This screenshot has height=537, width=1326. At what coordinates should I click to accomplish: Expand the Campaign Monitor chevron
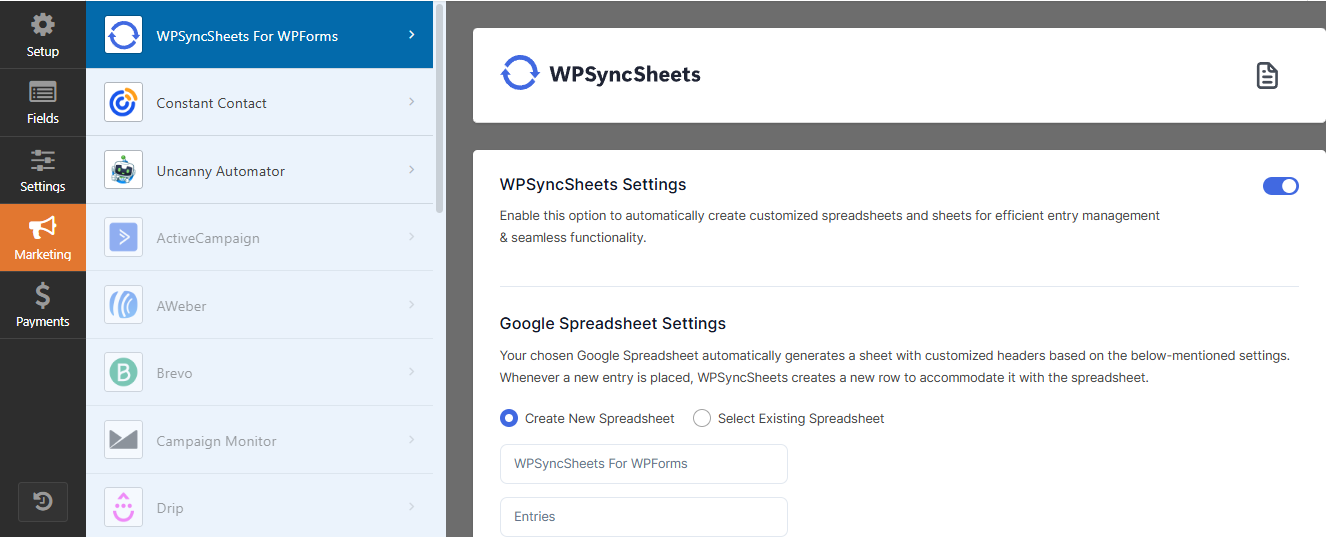(x=411, y=440)
